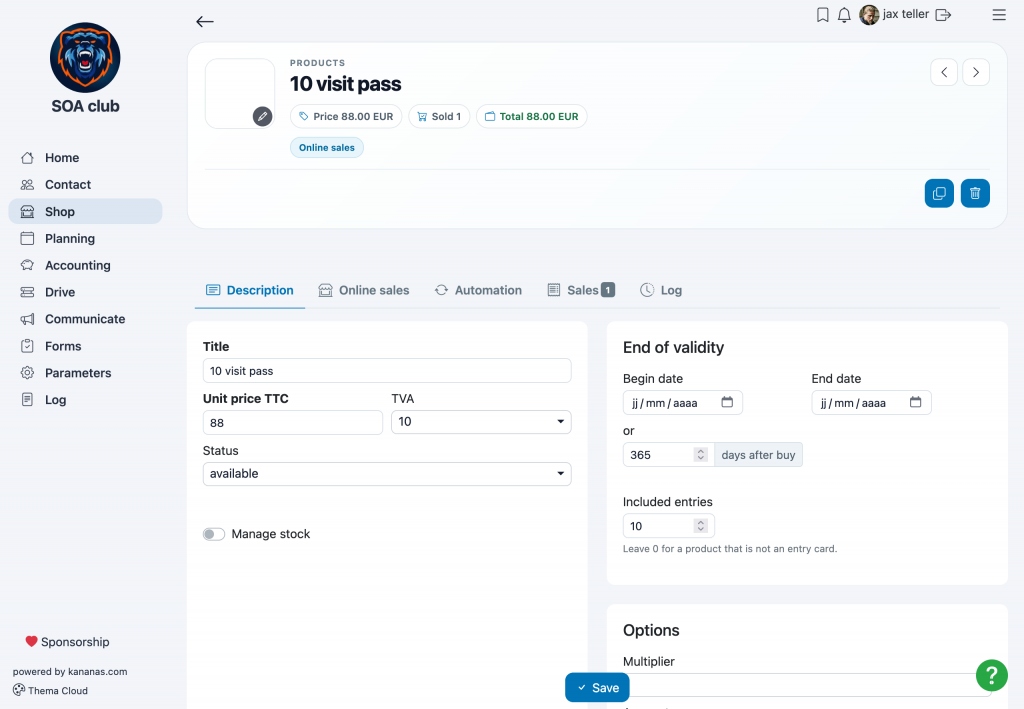Go to next product with right chevron
Image resolution: width=1024 pixels, height=709 pixels.
tap(976, 72)
